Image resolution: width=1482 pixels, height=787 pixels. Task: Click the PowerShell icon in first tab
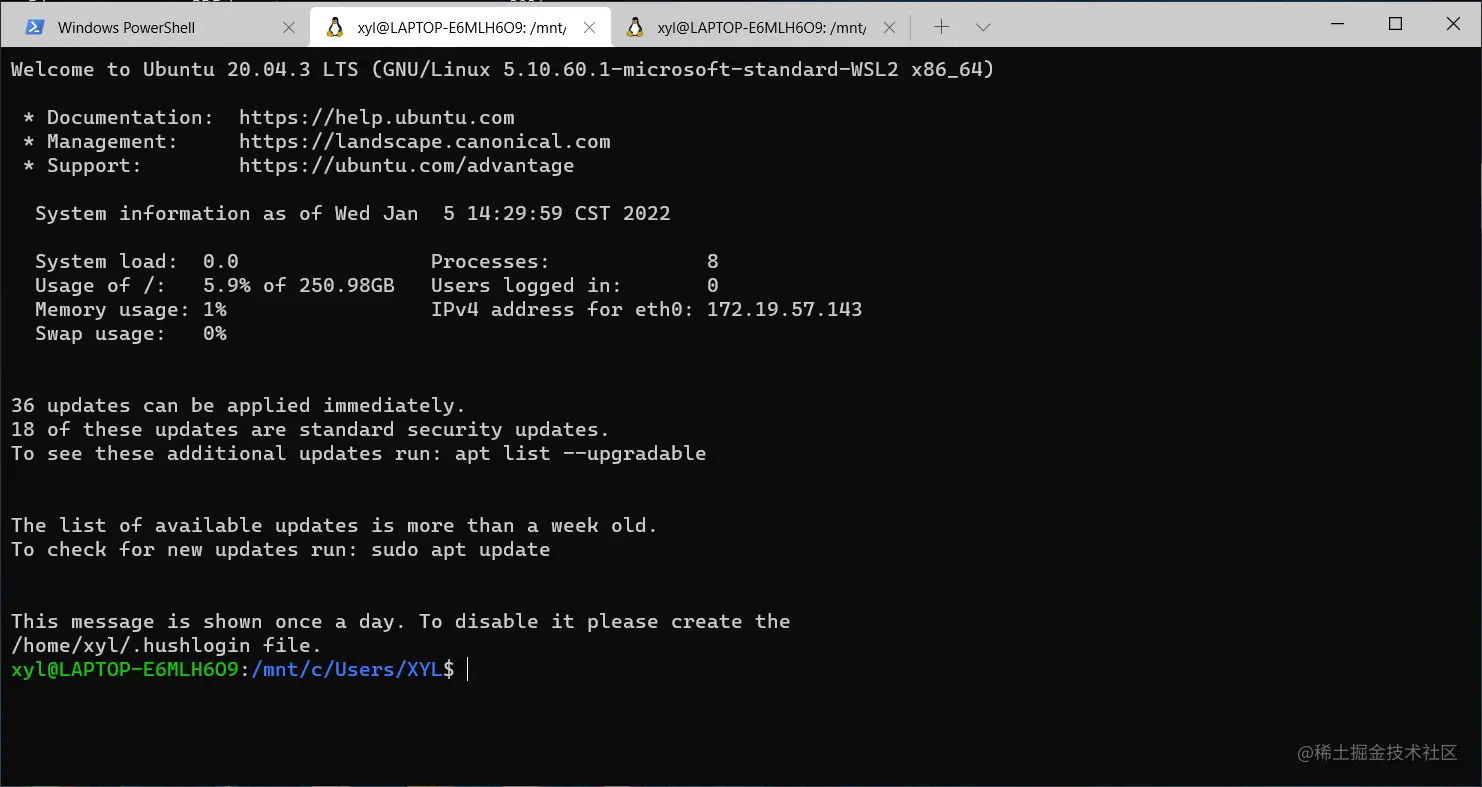pyautogui.click(x=35, y=27)
